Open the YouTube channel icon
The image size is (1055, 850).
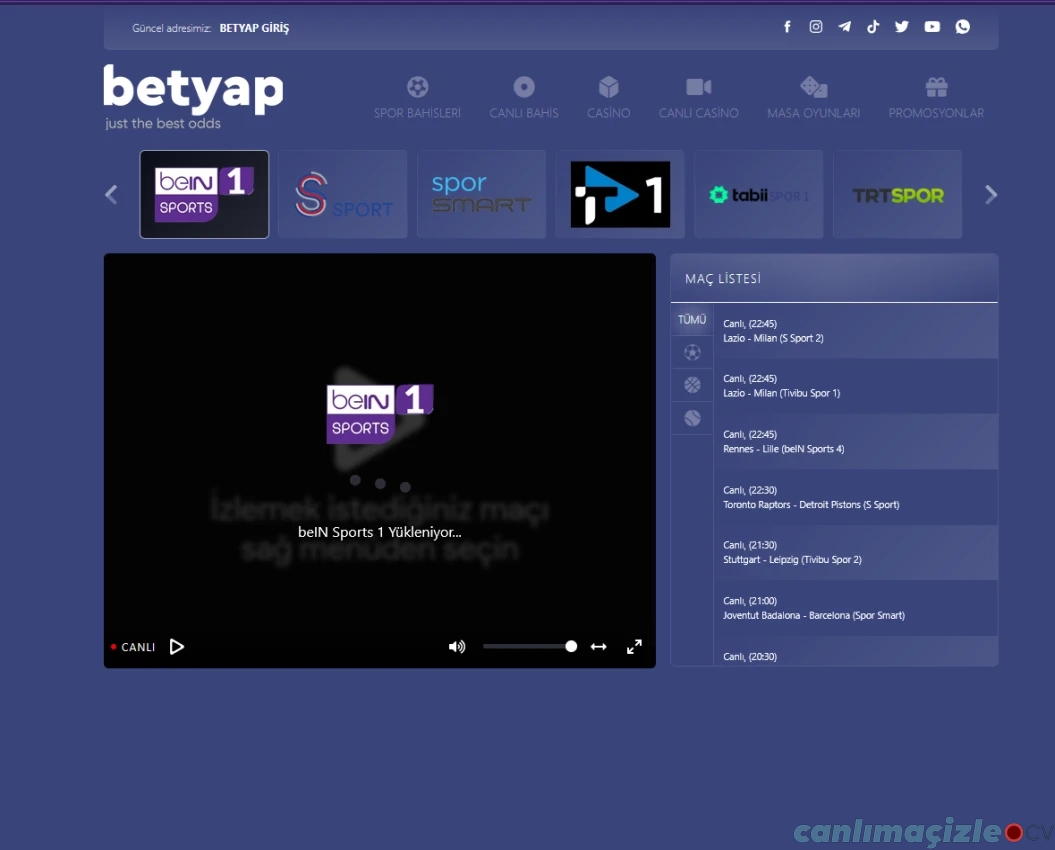point(931,27)
